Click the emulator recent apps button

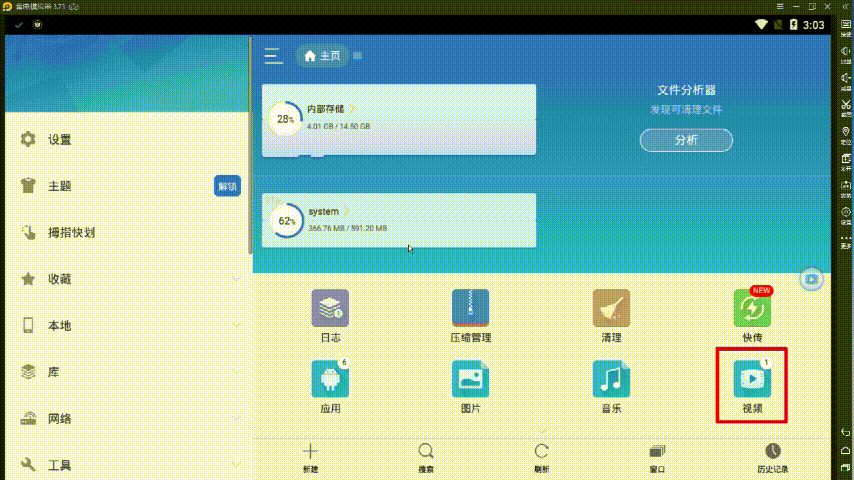tap(845, 468)
